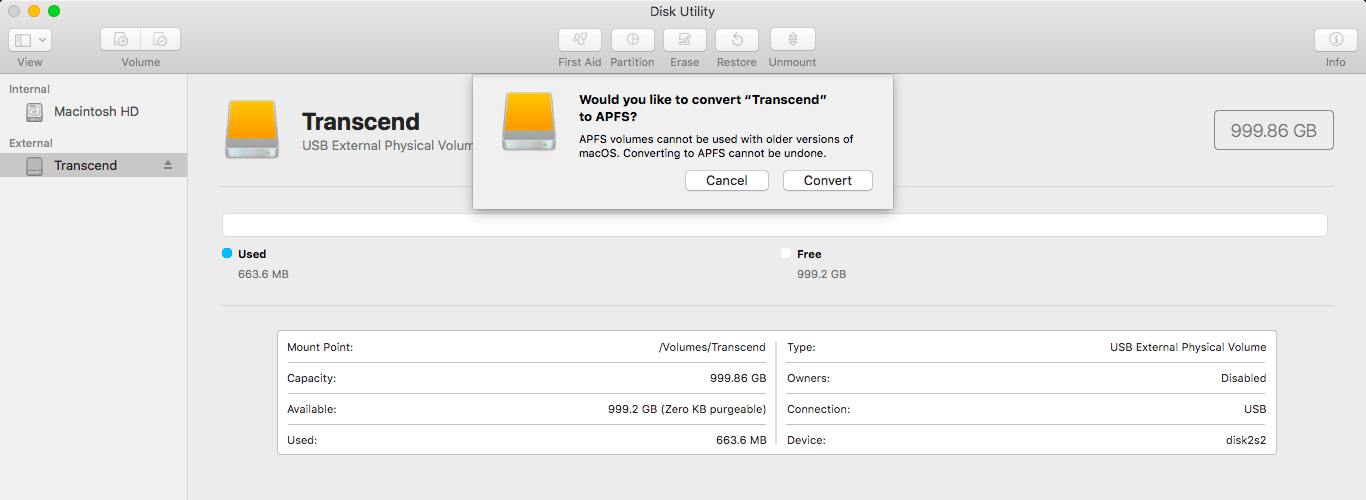Click the 999.2 GB value under Free legend

click(821, 274)
